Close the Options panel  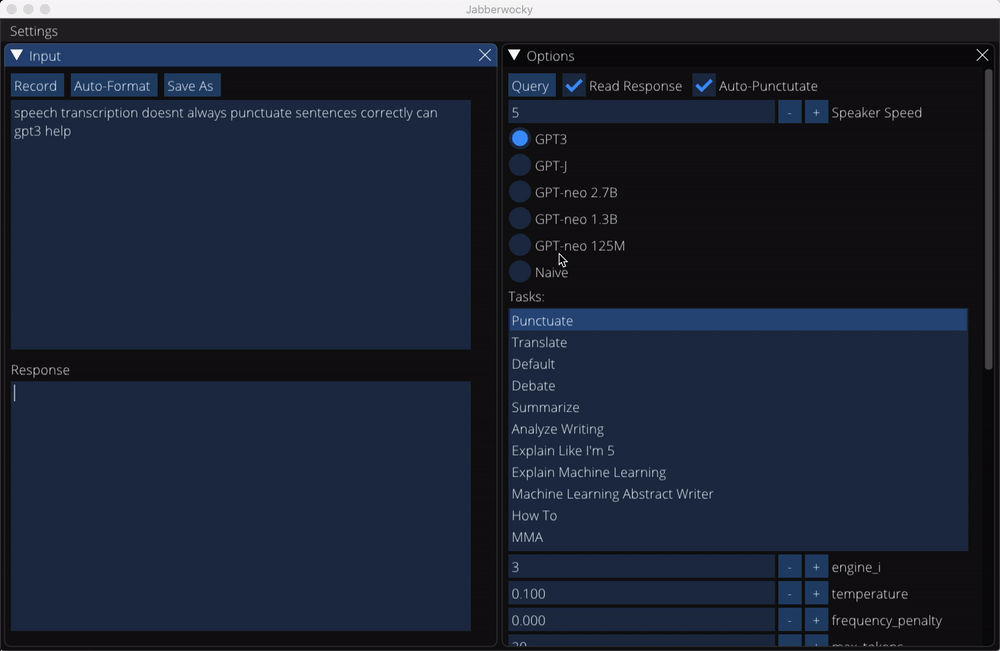(982, 55)
